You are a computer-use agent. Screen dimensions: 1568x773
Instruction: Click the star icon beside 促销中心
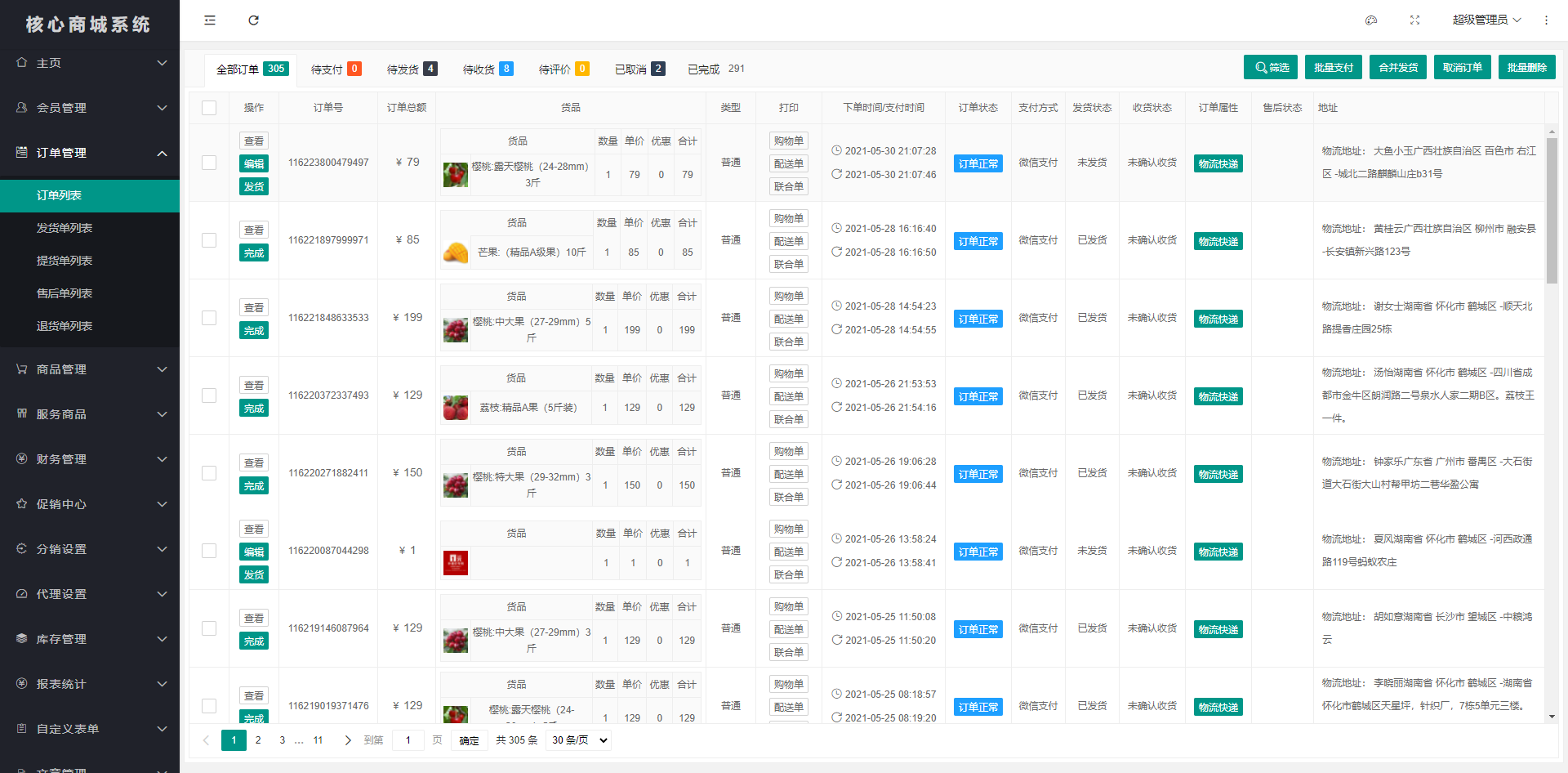[x=22, y=503]
